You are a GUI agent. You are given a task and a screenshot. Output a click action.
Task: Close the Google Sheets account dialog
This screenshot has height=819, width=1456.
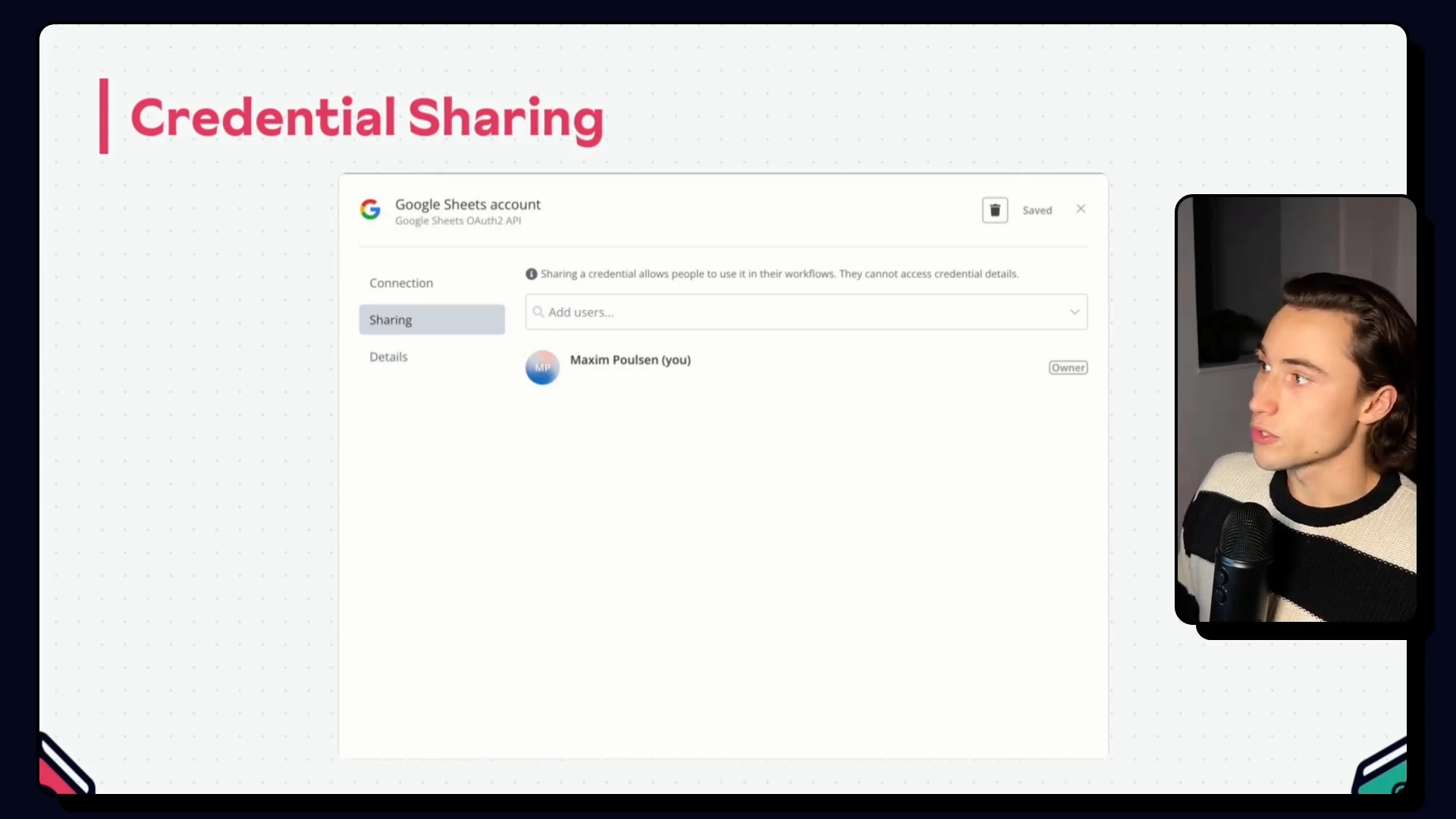tap(1081, 209)
